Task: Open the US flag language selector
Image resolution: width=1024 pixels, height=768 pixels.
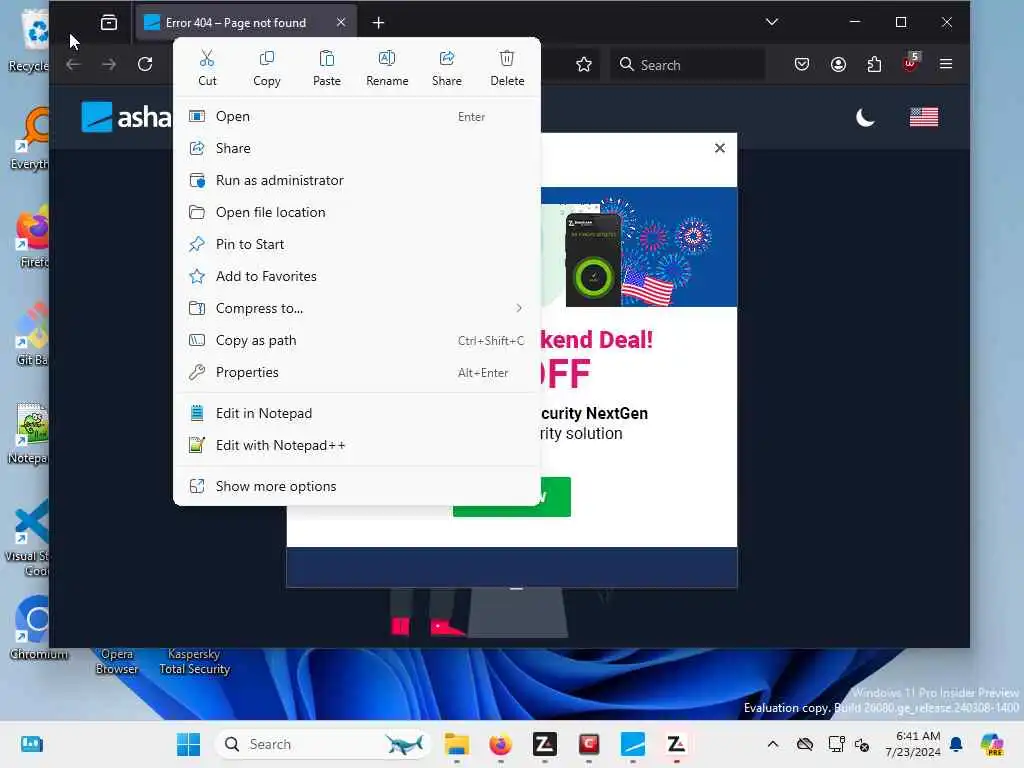Action: click(924, 117)
